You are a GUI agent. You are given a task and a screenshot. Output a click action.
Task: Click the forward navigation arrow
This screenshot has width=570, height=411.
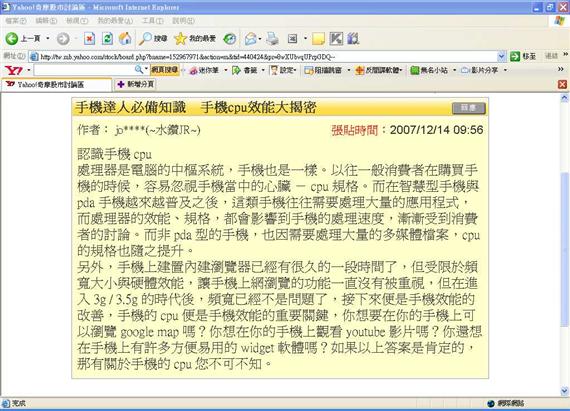[x=63, y=39]
